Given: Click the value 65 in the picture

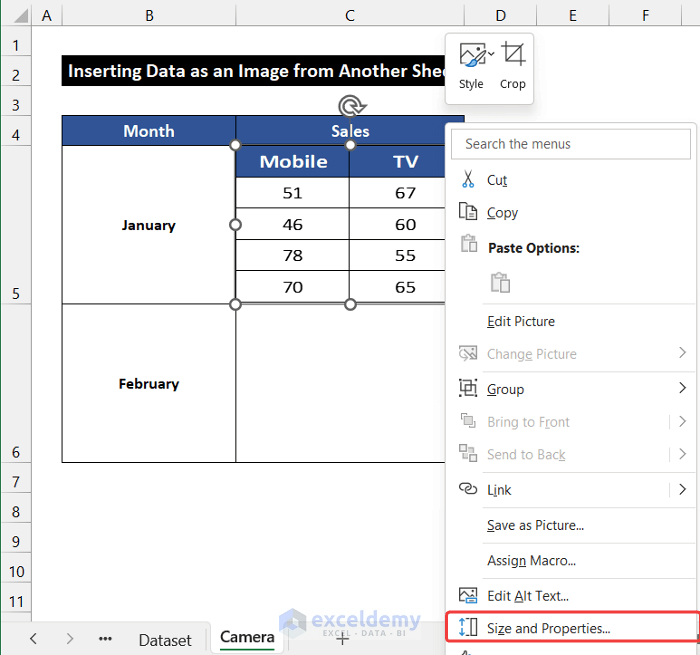Looking at the screenshot, I should 405,287.
